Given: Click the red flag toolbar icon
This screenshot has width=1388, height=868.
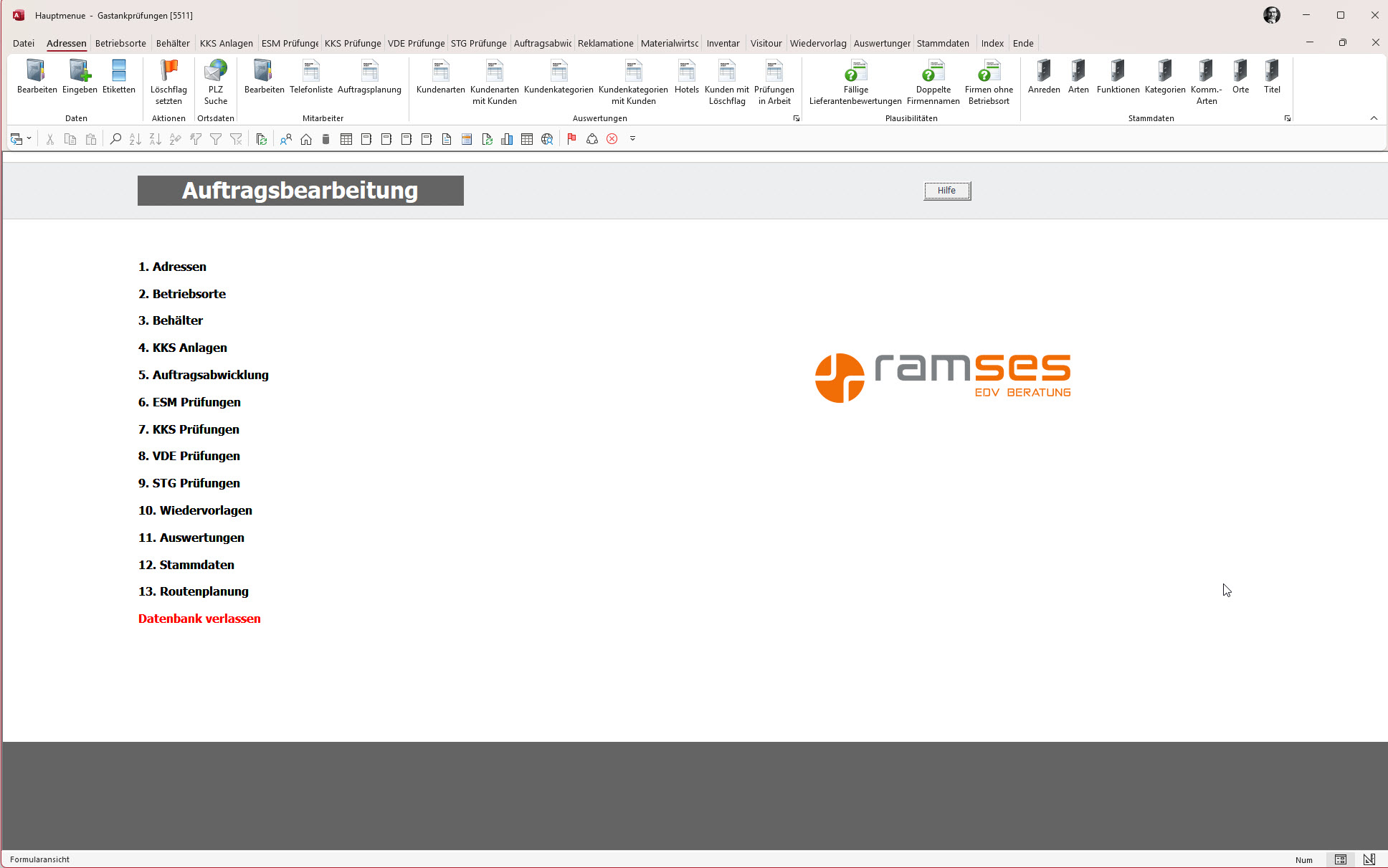Looking at the screenshot, I should (x=571, y=139).
